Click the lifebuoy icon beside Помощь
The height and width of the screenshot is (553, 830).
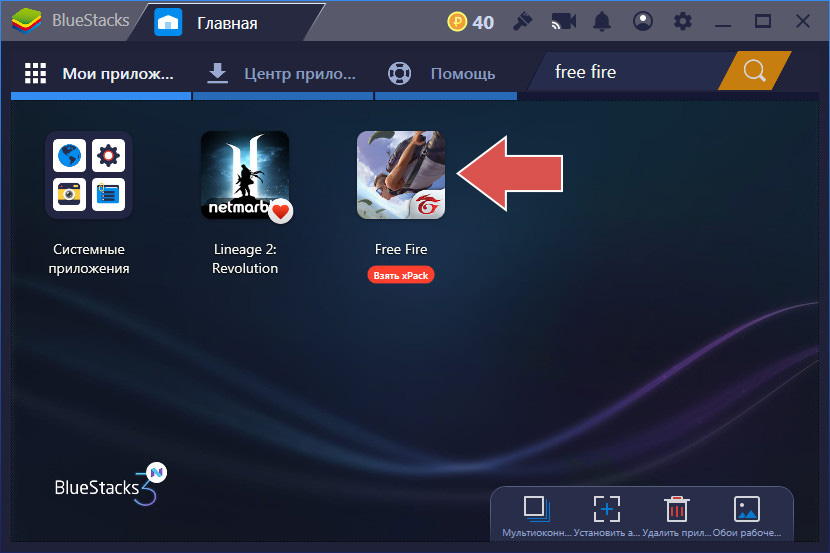pyautogui.click(x=400, y=74)
